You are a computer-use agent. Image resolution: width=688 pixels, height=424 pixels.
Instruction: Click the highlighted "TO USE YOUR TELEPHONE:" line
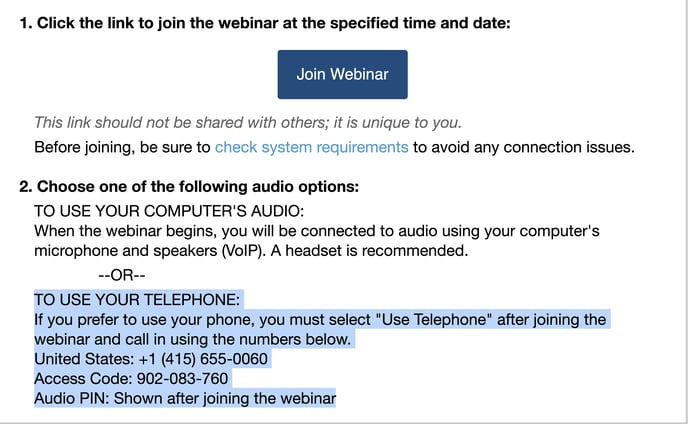(x=137, y=299)
